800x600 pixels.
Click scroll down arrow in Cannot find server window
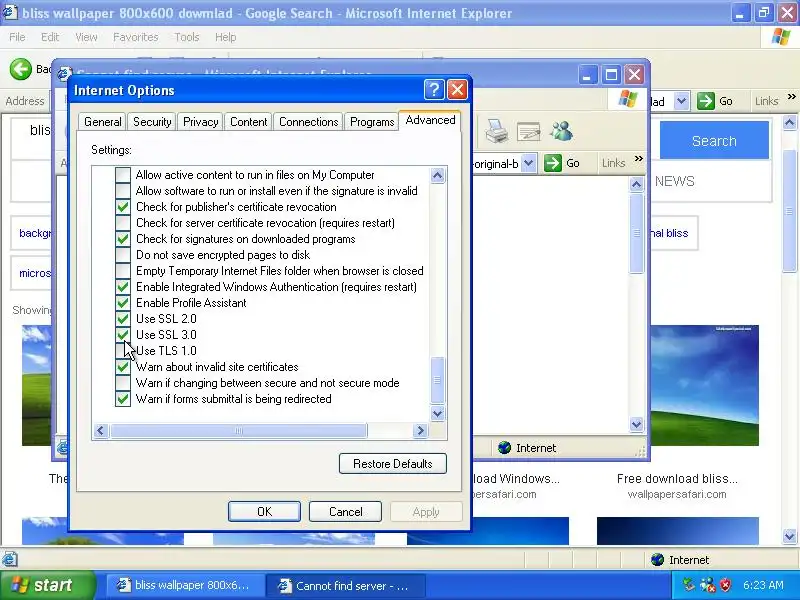coord(636,424)
